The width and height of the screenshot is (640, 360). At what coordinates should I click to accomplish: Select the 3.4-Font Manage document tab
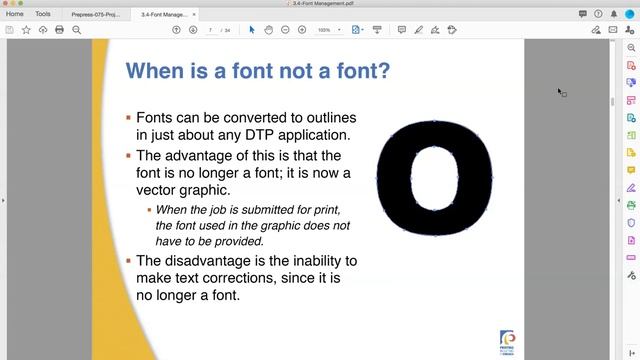tap(164, 14)
